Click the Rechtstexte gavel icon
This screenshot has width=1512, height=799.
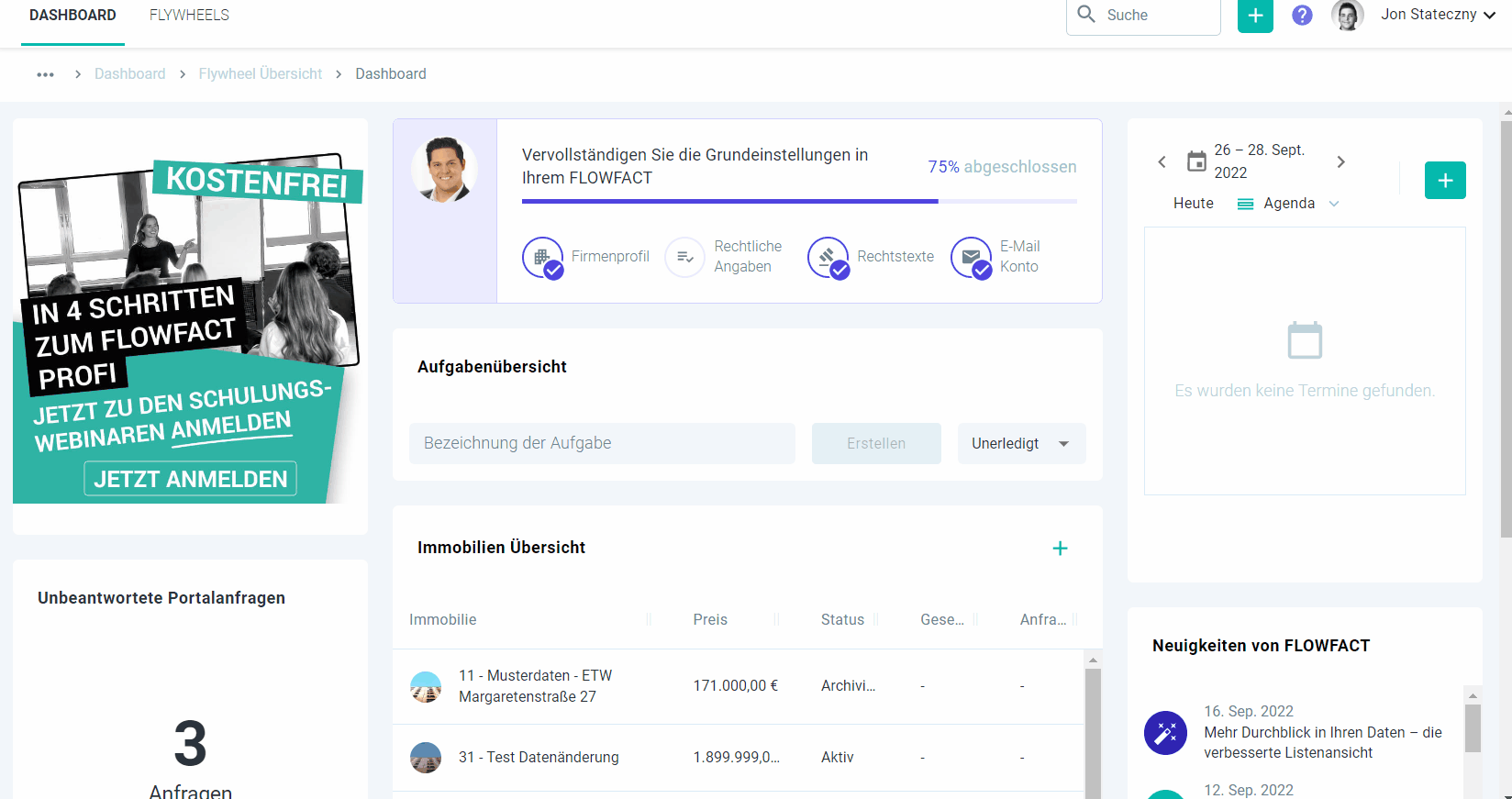[828, 257]
